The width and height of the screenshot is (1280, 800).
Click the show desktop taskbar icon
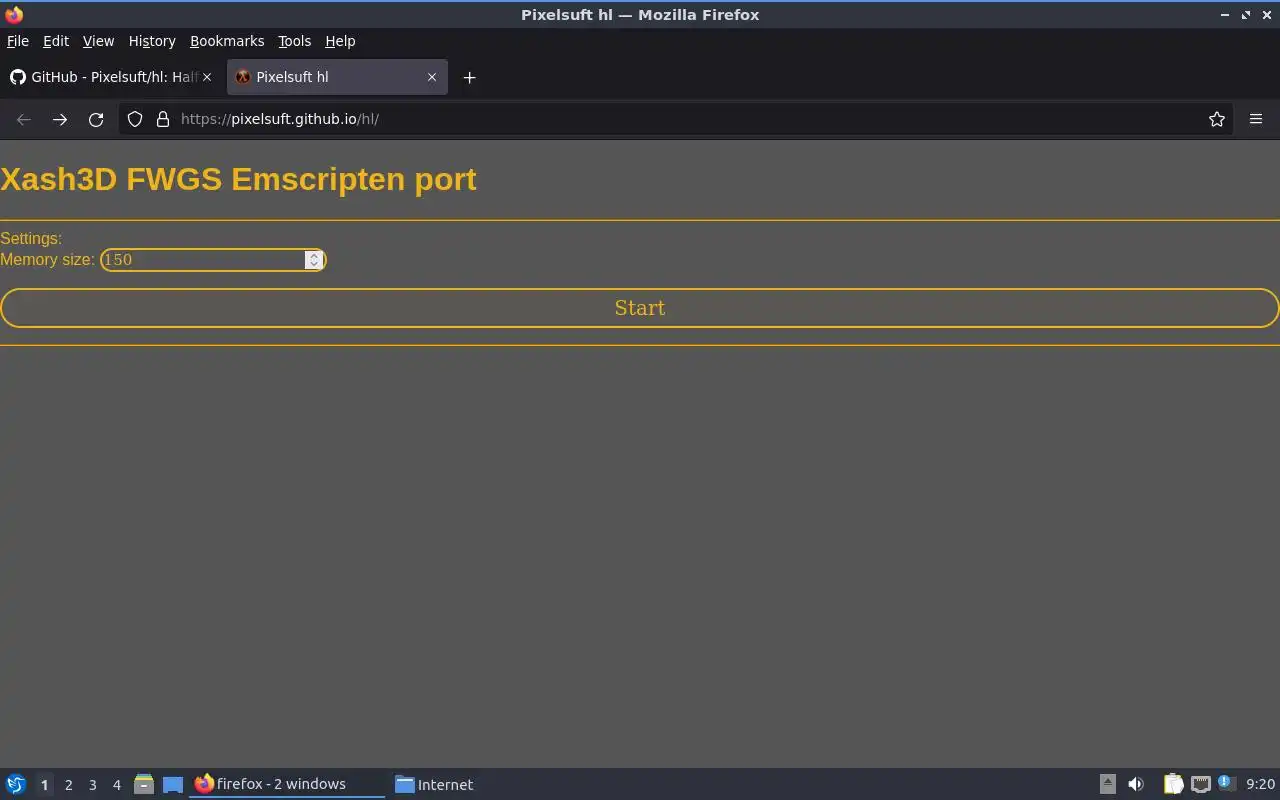(x=173, y=785)
